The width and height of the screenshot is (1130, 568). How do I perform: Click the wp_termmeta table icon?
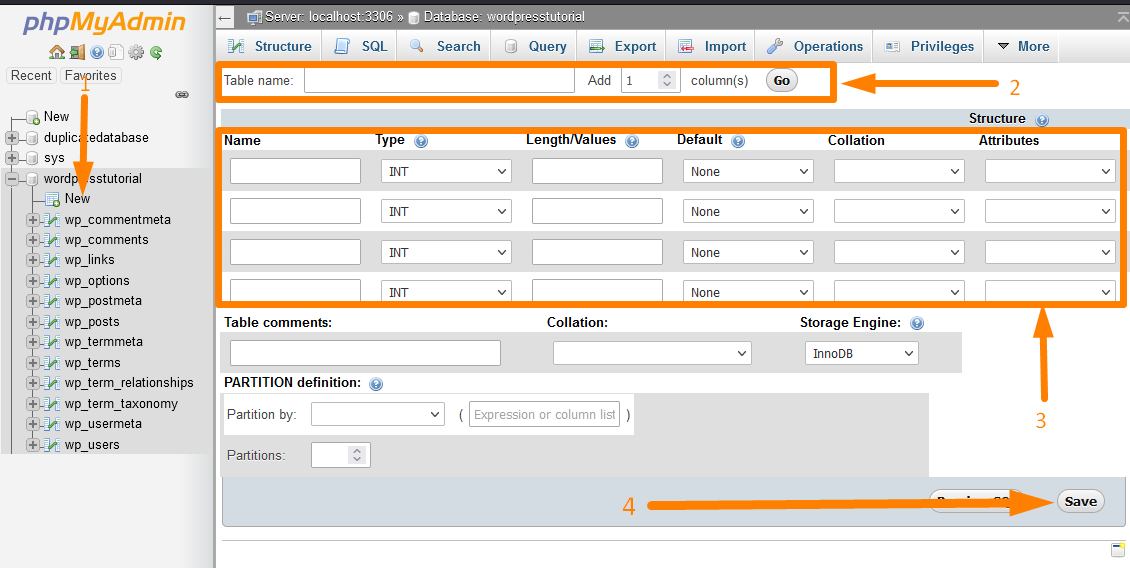coord(51,342)
